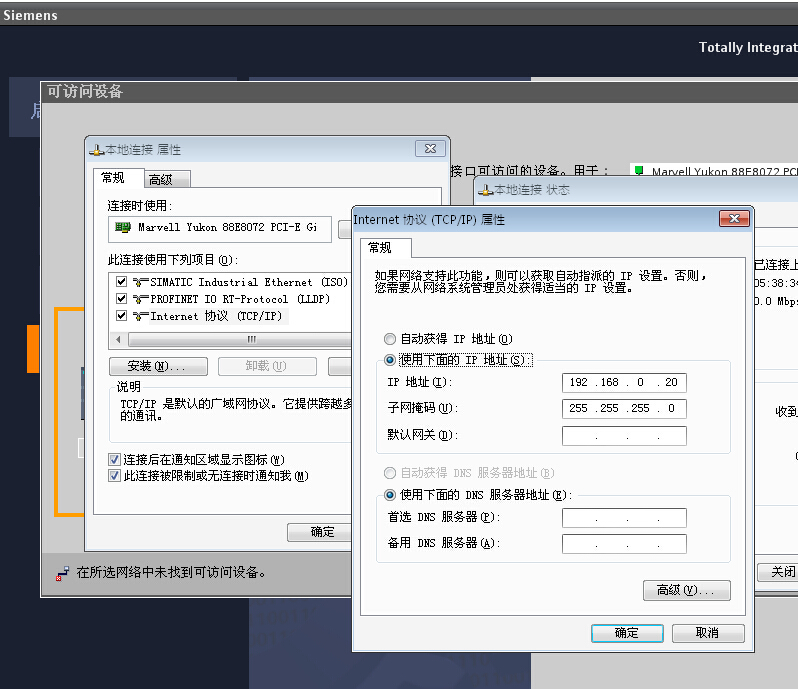Viewport: 798px width, 689px height.
Task: Switch to the 高级 tab in 本地连接 属性
Action: pos(160,180)
